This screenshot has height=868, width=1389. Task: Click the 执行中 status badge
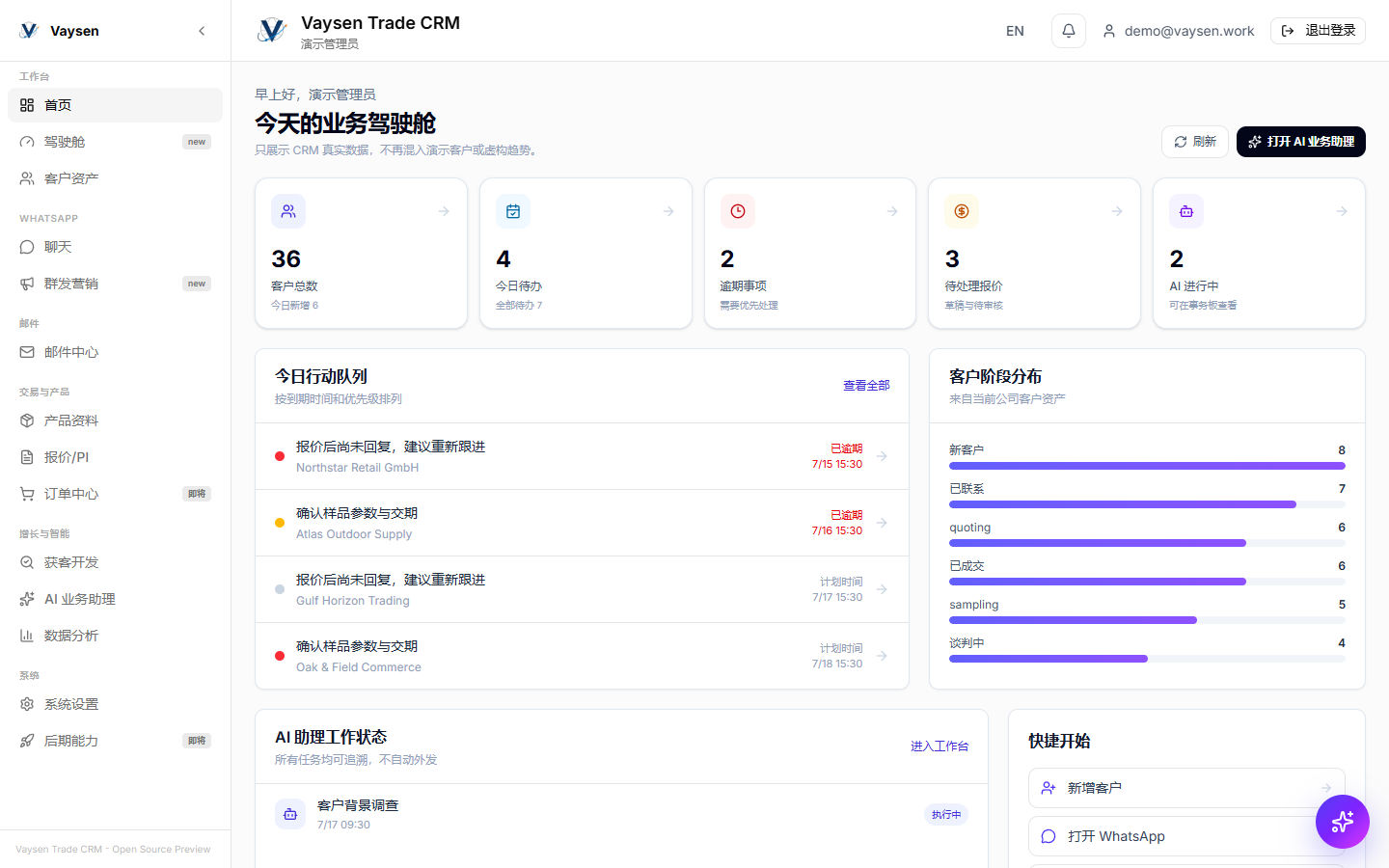tap(946, 815)
